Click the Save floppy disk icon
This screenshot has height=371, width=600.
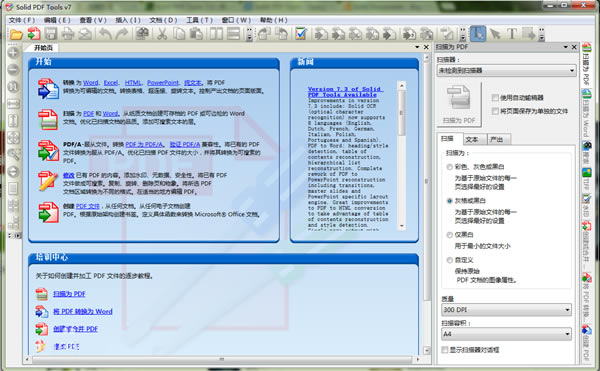51,34
